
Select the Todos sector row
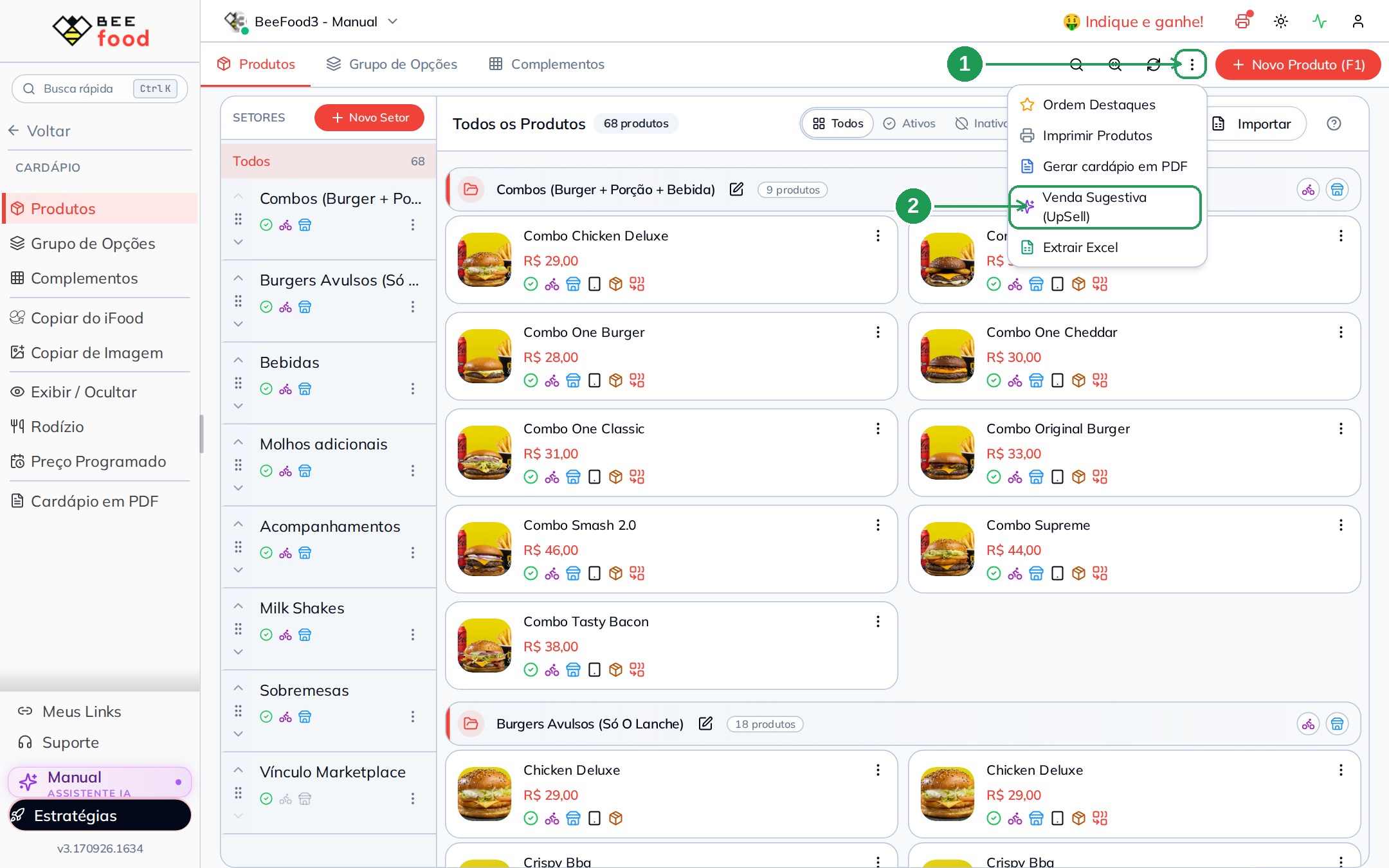(328, 161)
